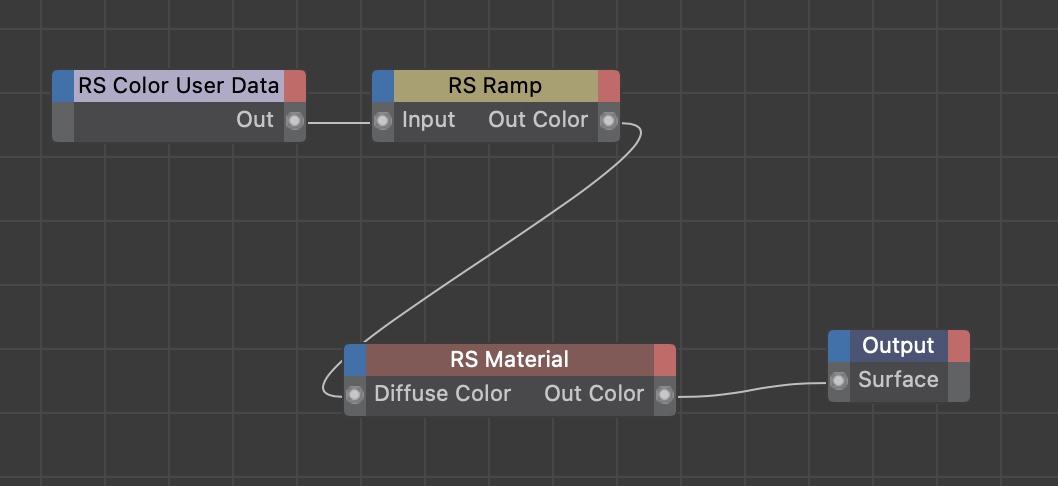The height and width of the screenshot is (486, 1058).
Task: Click the Input port of RS Ramp node
Action: click(x=383, y=122)
